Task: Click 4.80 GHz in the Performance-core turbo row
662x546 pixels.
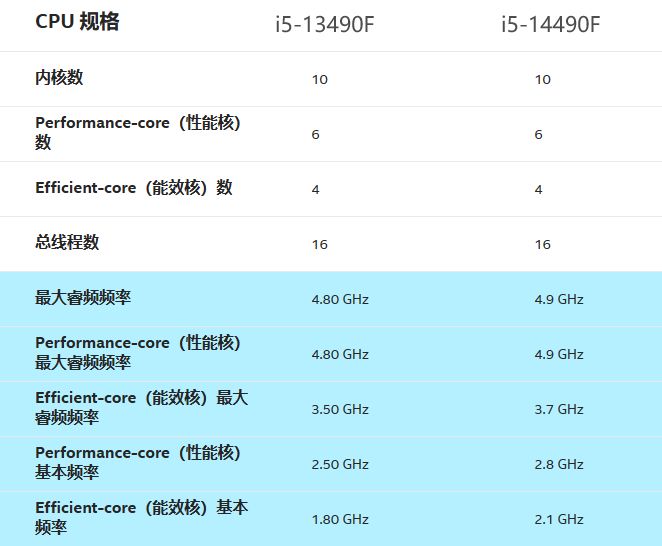Action: click(340, 354)
